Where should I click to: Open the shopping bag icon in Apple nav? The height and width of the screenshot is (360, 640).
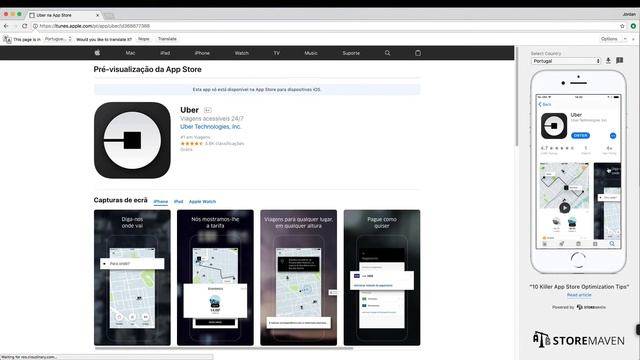point(418,53)
